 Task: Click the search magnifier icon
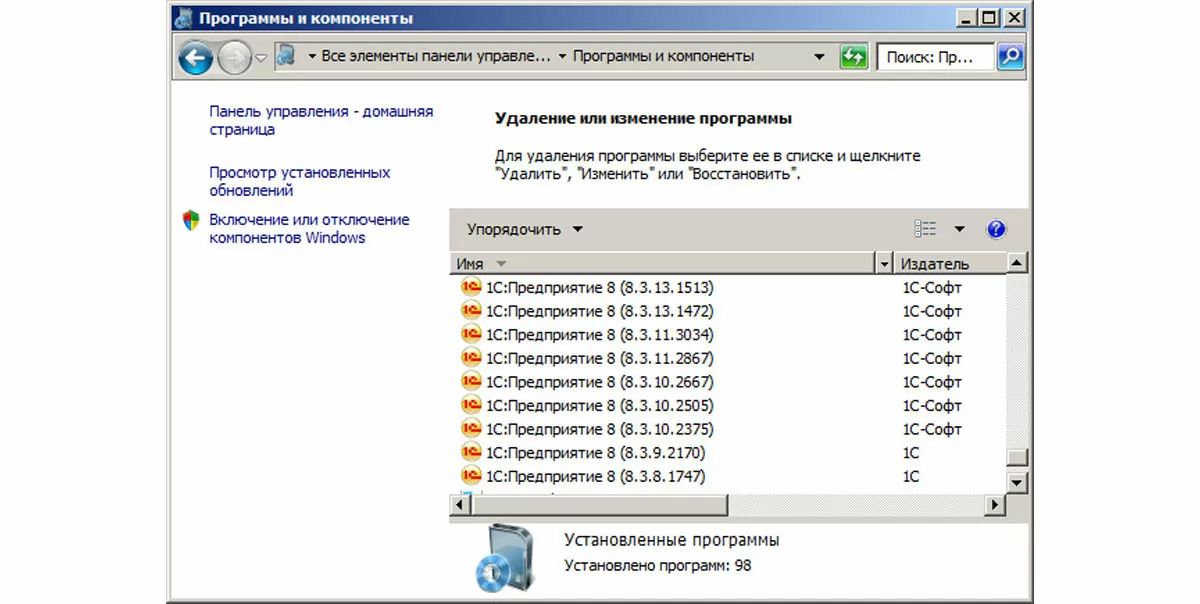point(1011,57)
